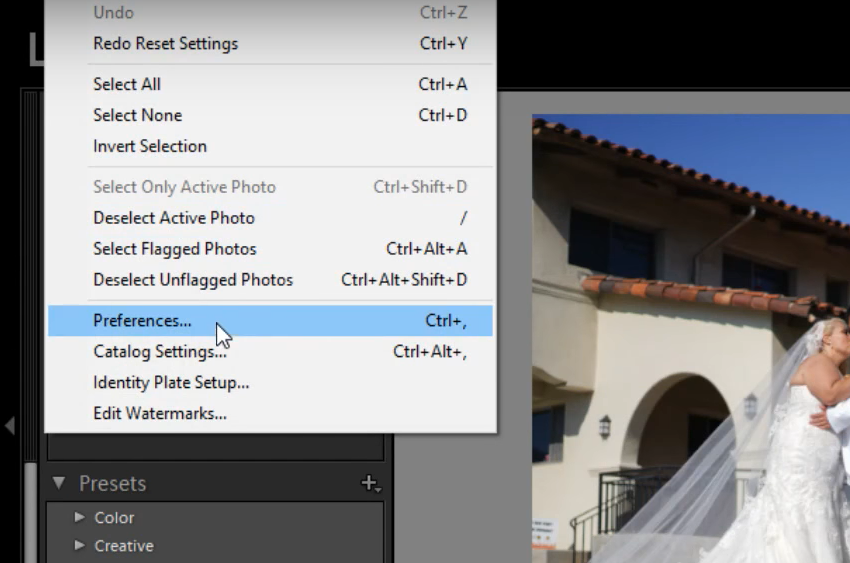The image size is (850, 563).
Task: Click Deselect Unflagged Photos
Action: [x=270, y=280]
